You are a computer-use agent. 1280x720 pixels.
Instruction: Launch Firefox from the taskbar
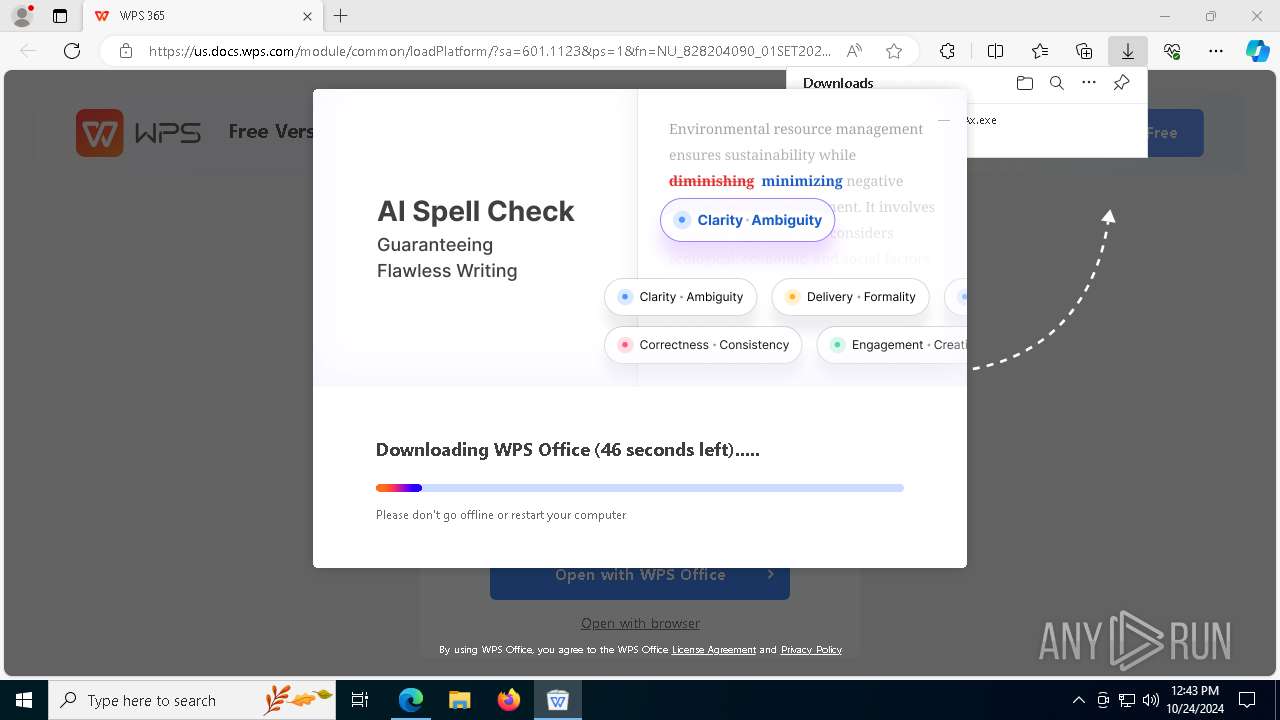pos(508,700)
